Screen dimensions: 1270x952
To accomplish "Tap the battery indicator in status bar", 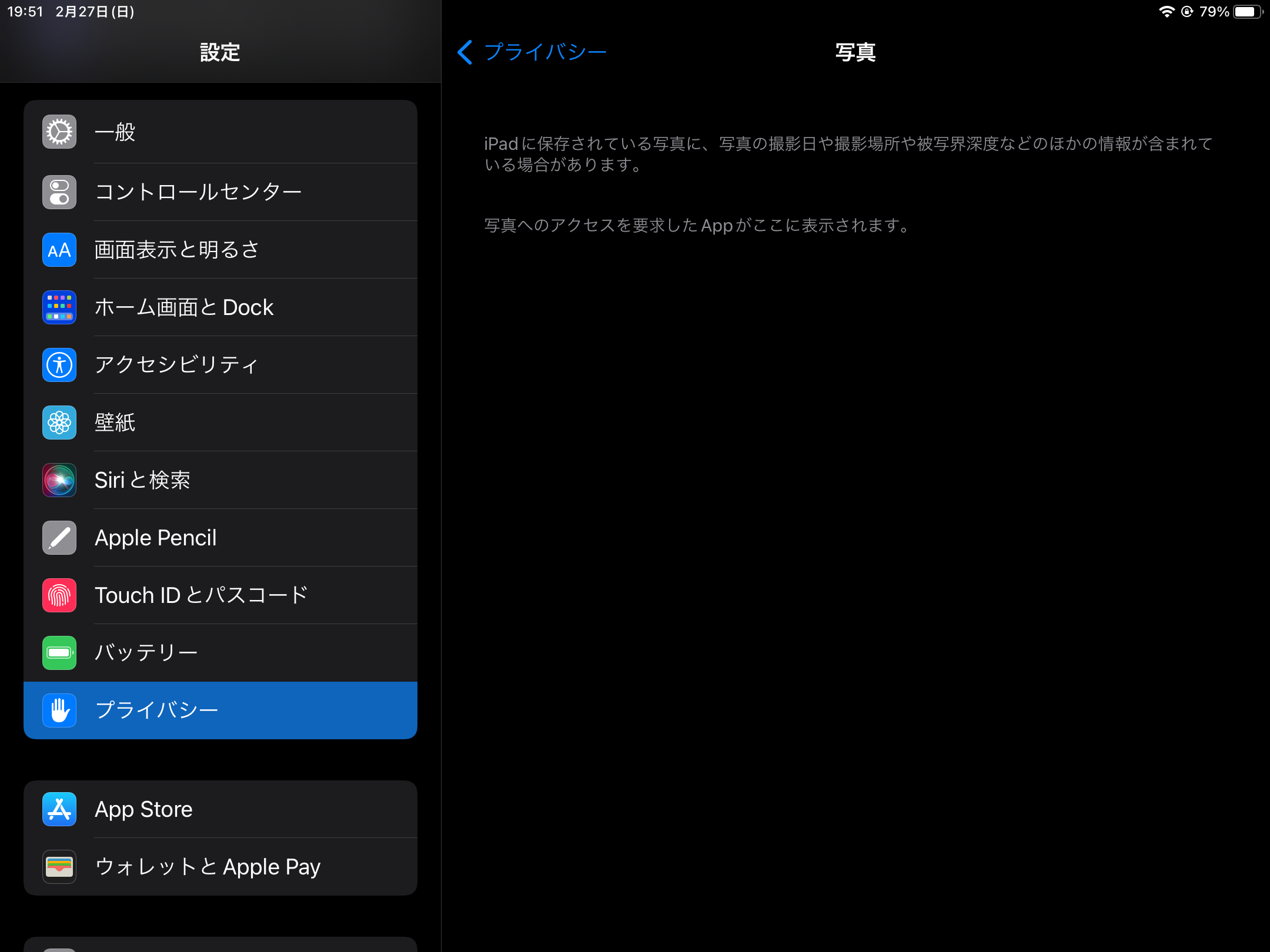I will [x=1247, y=12].
